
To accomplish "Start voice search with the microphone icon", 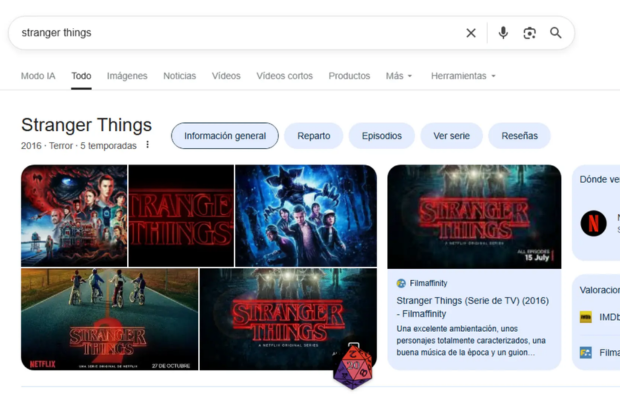I will pos(503,33).
